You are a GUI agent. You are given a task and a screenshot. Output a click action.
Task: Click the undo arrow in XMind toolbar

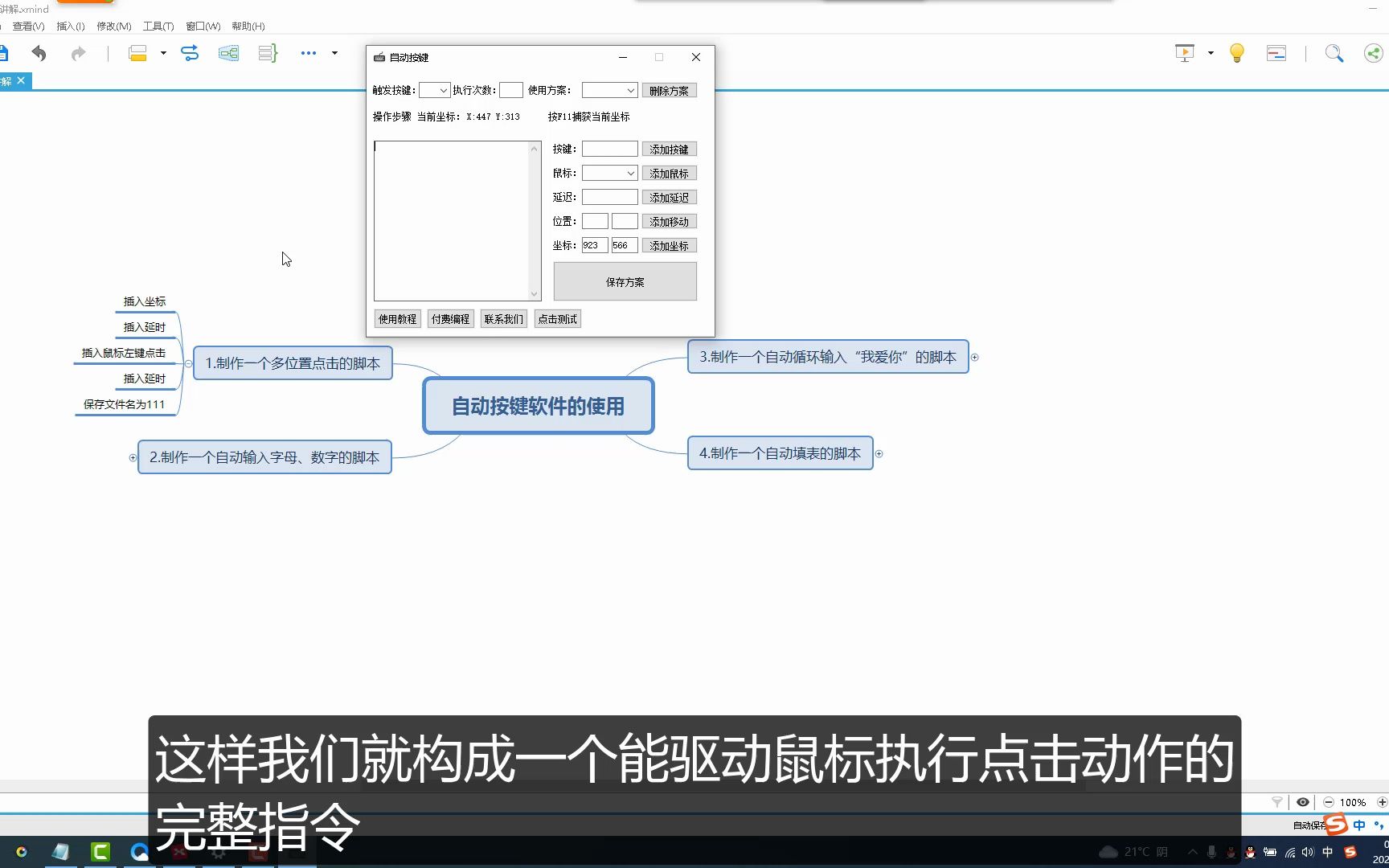coord(39,54)
